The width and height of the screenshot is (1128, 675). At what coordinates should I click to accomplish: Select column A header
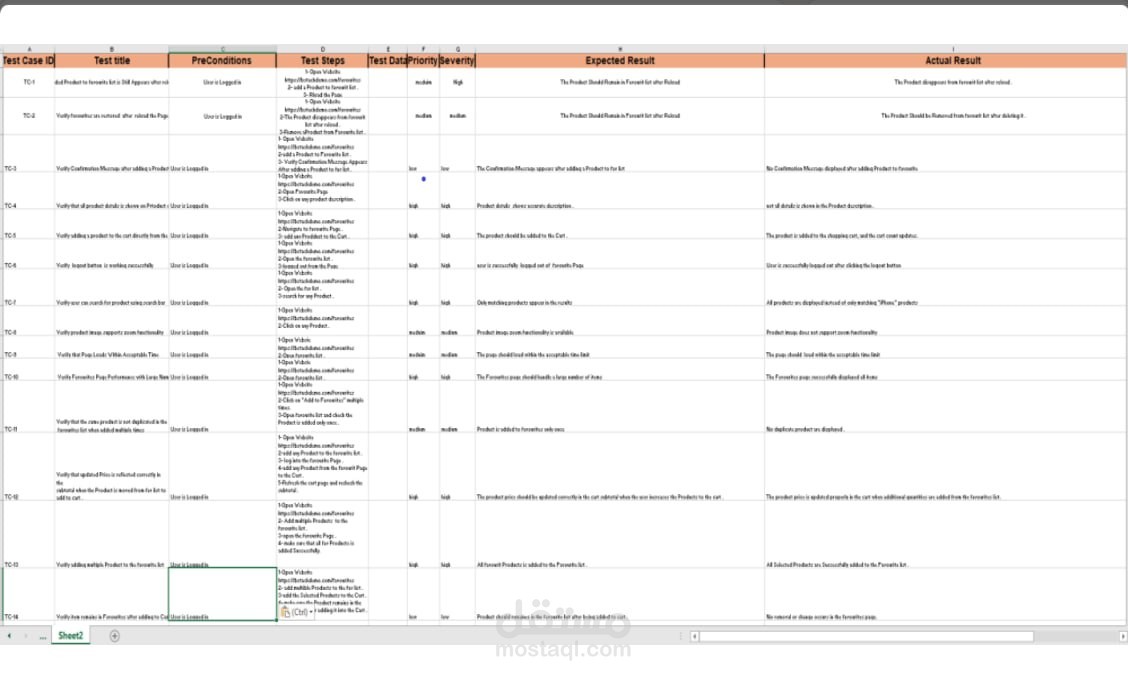(x=29, y=49)
